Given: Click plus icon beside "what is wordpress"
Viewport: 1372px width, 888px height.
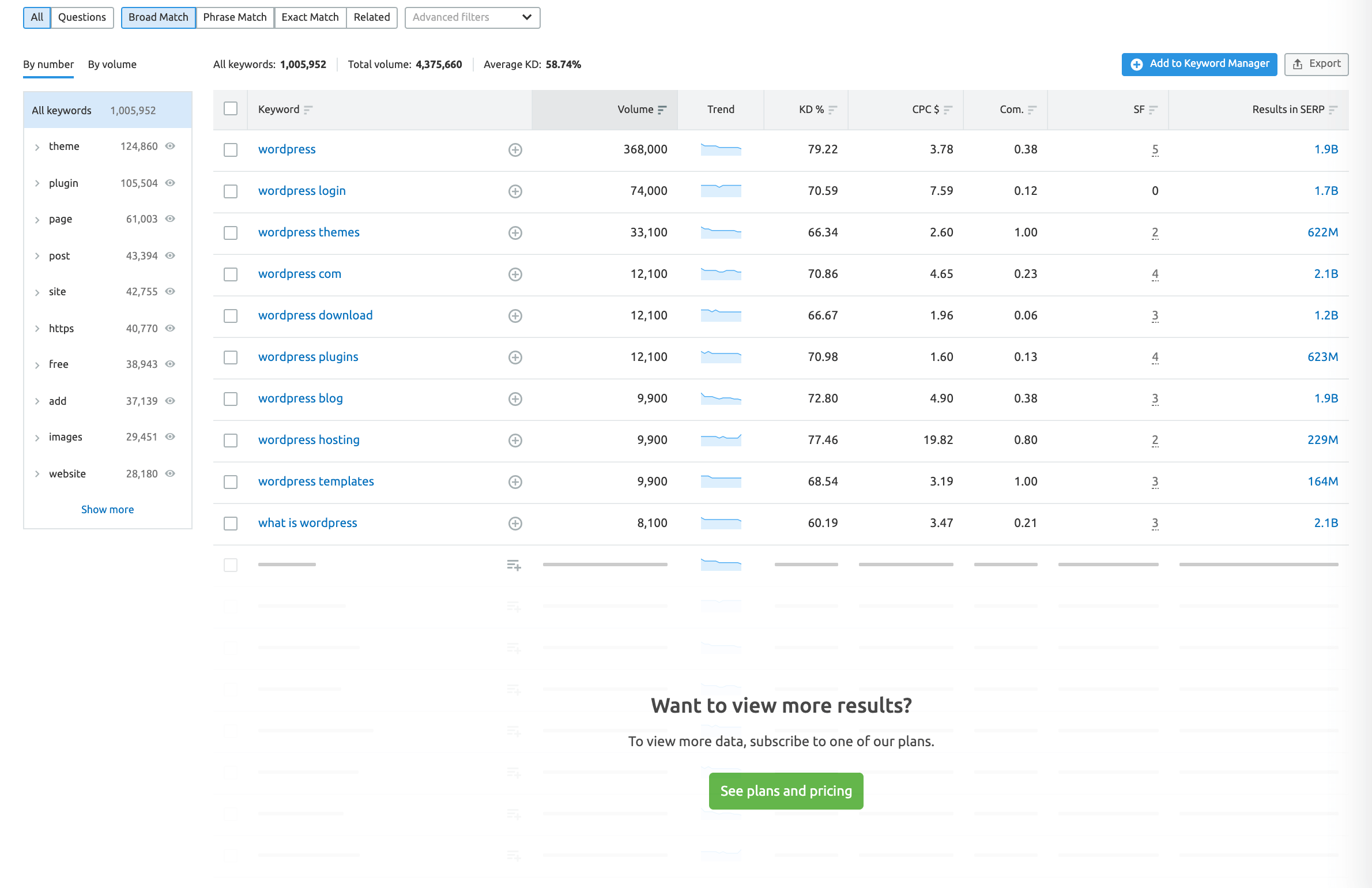Looking at the screenshot, I should 515,523.
